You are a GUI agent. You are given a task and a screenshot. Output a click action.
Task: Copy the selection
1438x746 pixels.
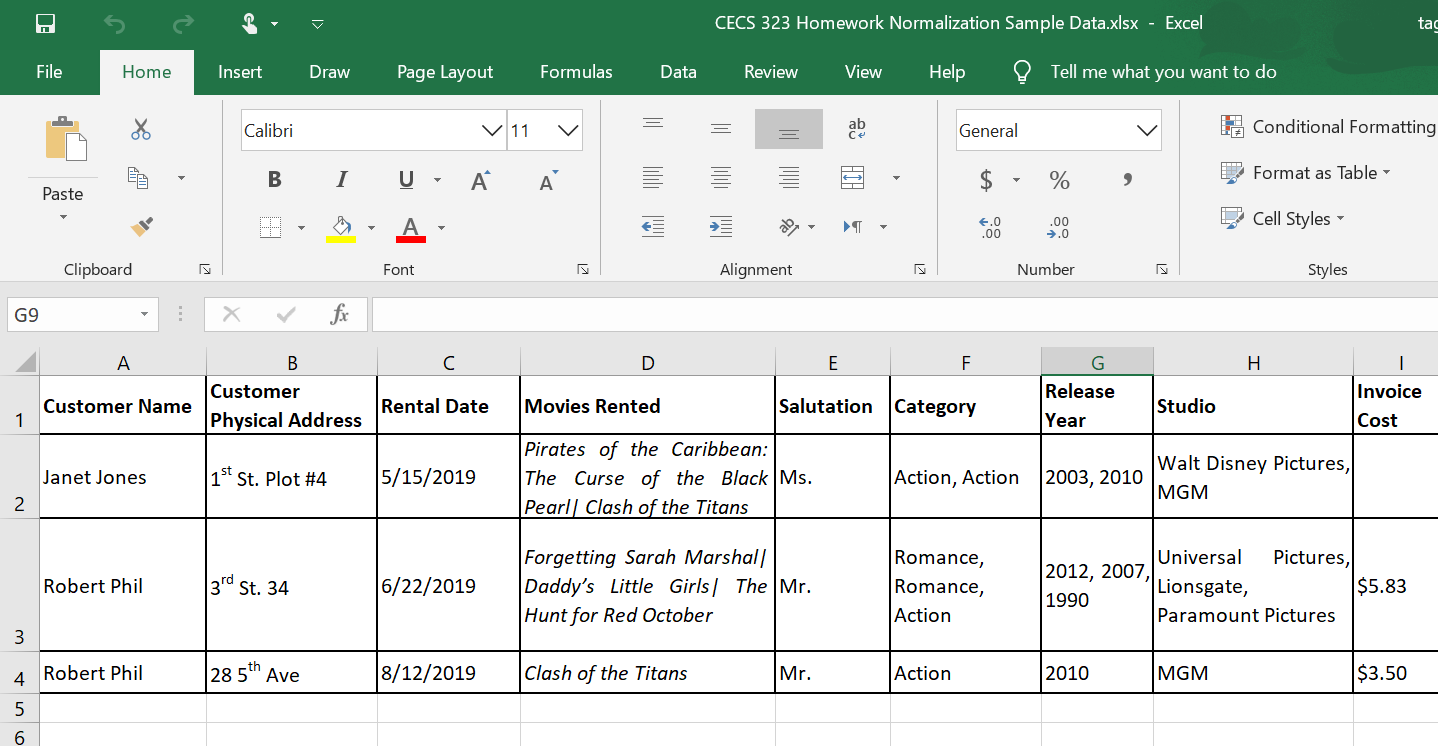coord(139,178)
